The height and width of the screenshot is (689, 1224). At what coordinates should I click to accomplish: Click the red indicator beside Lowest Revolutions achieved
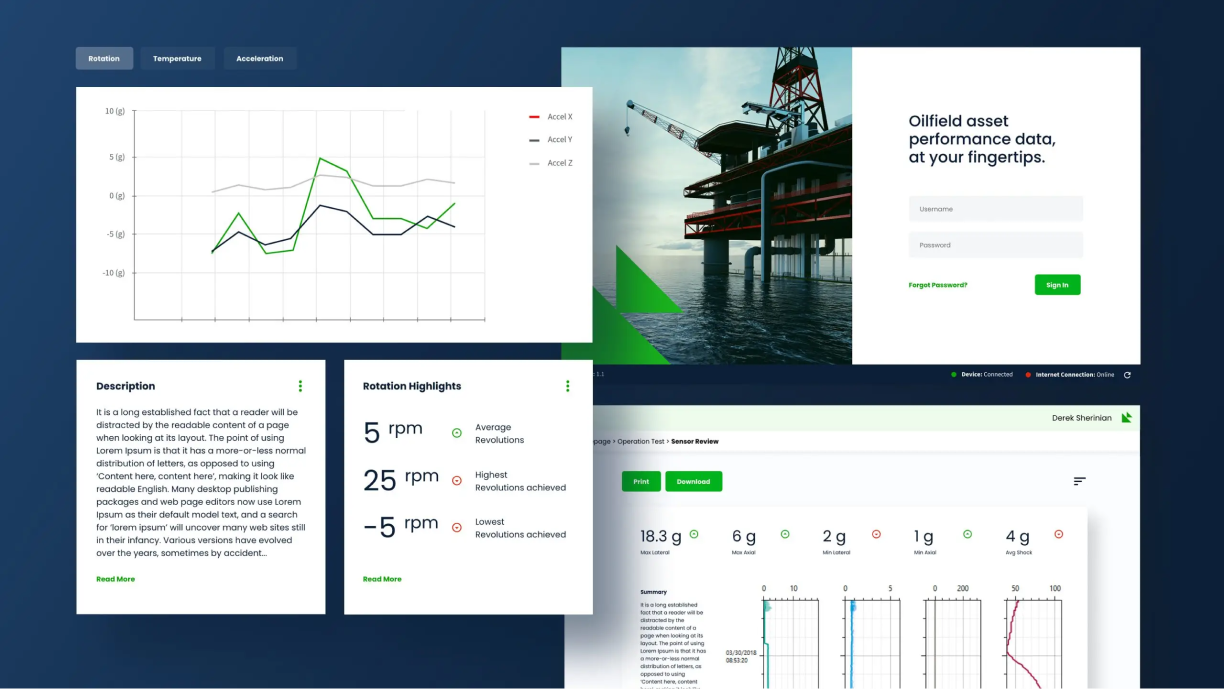pyautogui.click(x=457, y=528)
